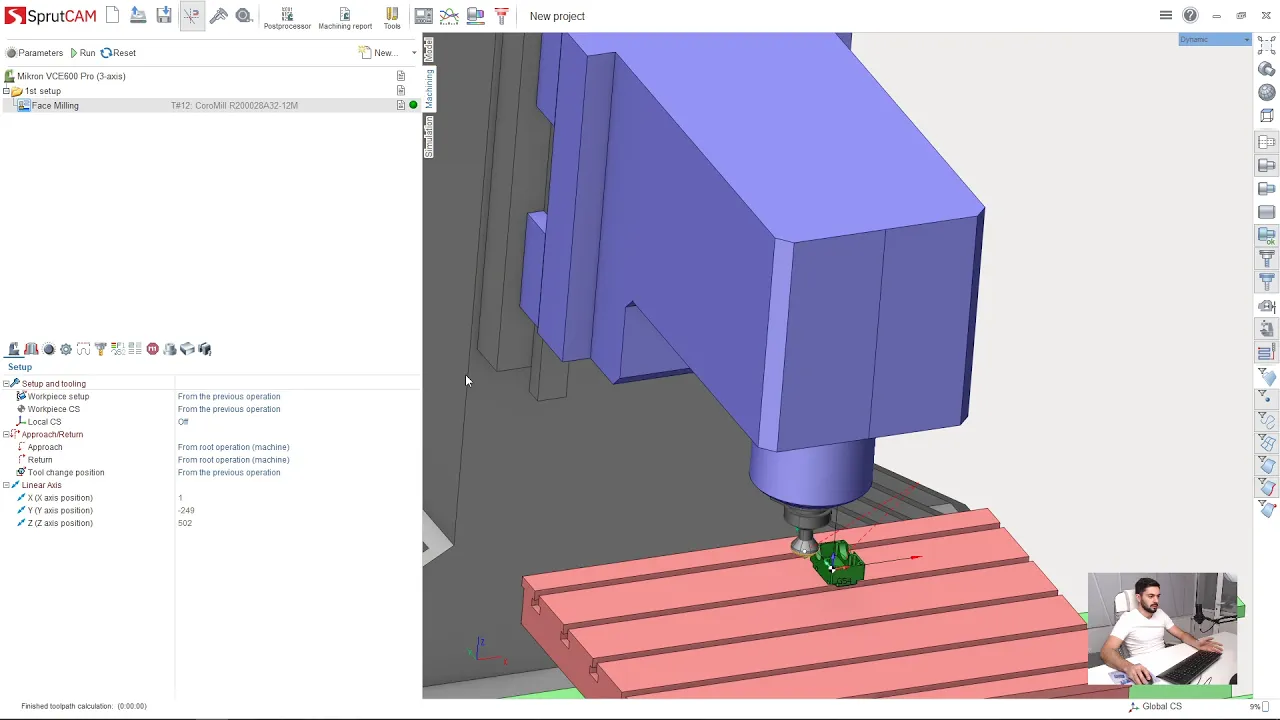Toggle the part visibility with ok icon
The height and width of the screenshot is (720, 1280).
click(x=1267, y=236)
